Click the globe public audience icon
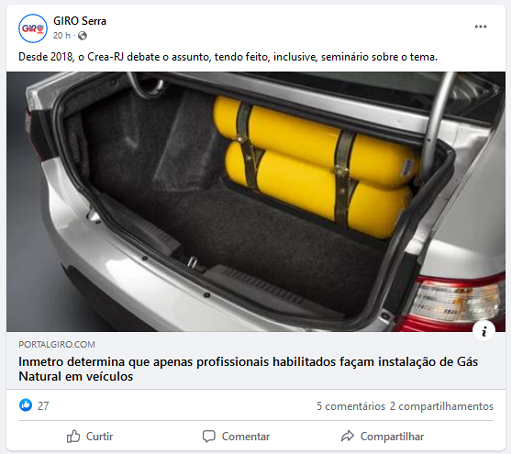Screen dimensions: 511x454 [x=82, y=36]
